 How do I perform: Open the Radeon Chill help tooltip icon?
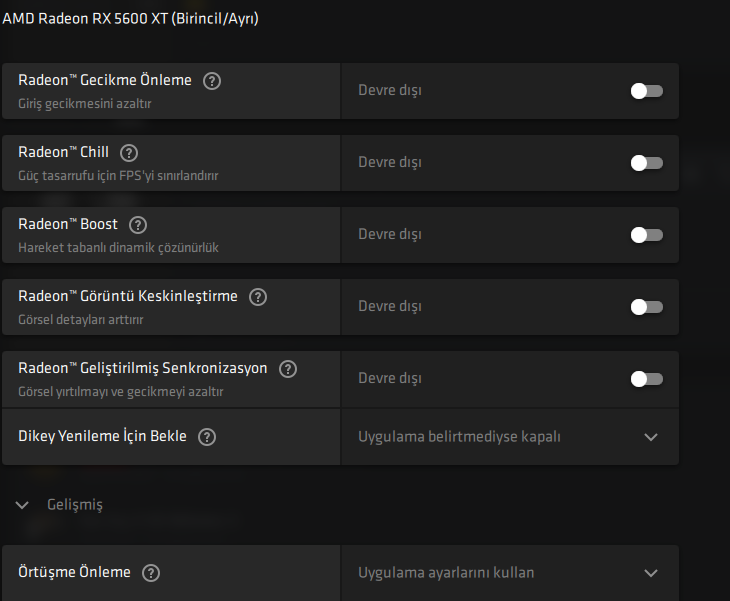click(129, 153)
